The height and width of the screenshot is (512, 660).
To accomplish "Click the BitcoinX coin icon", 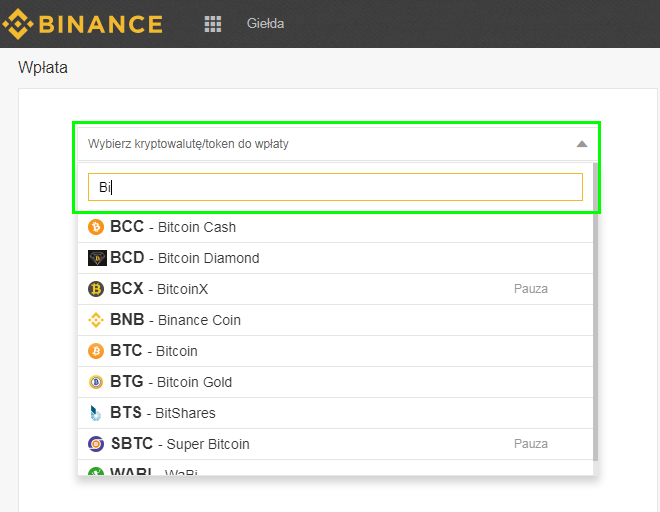I will [x=96, y=289].
